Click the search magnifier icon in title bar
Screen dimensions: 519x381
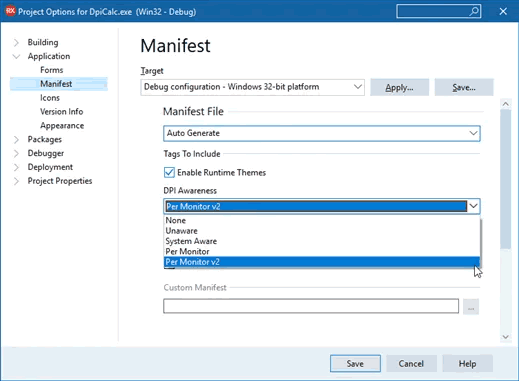pyautogui.click(x=474, y=11)
